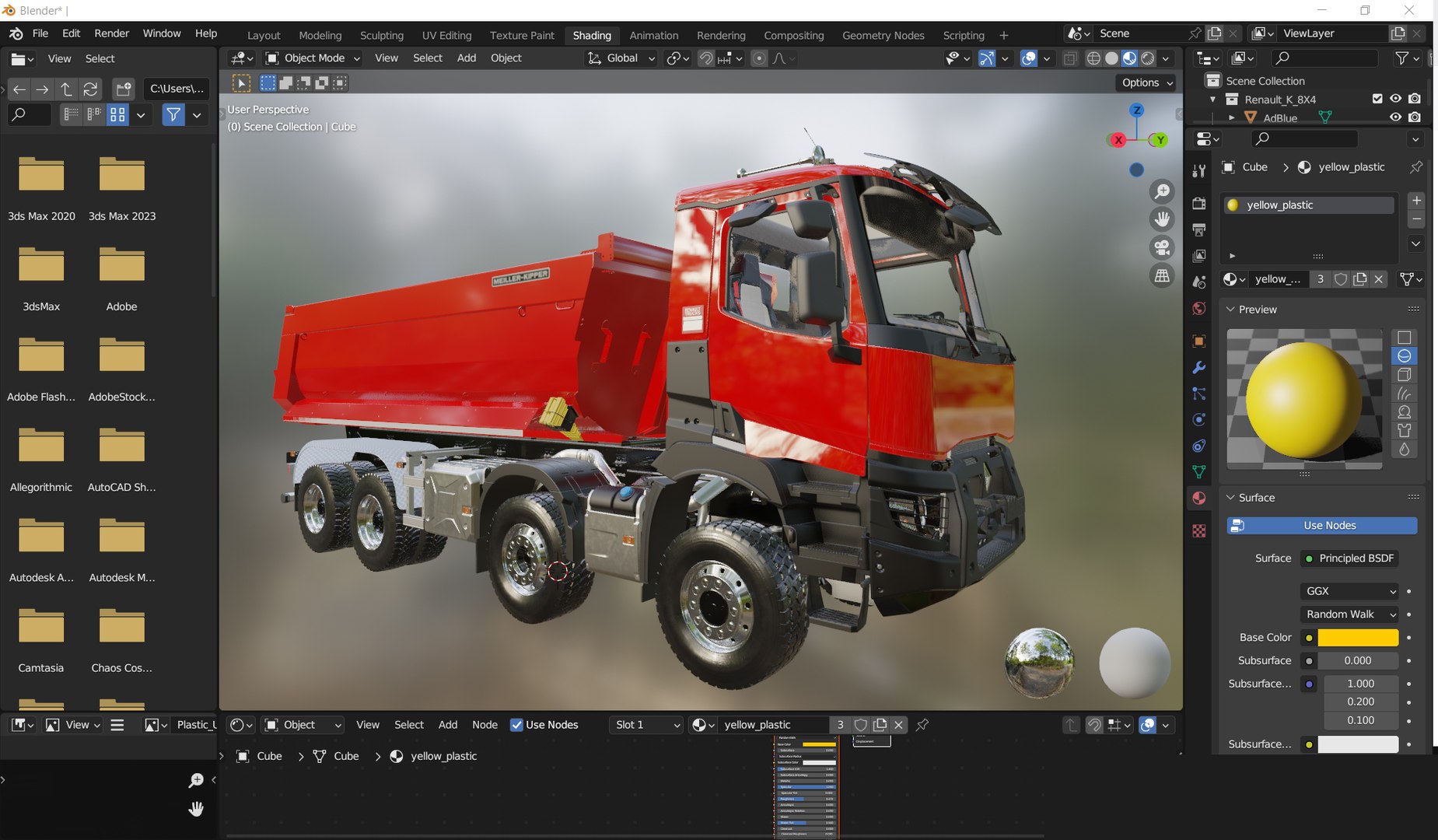Open GGX distribution dropdown
This screenshot has height=840, width=1438.
click(x=1349, y=591)
